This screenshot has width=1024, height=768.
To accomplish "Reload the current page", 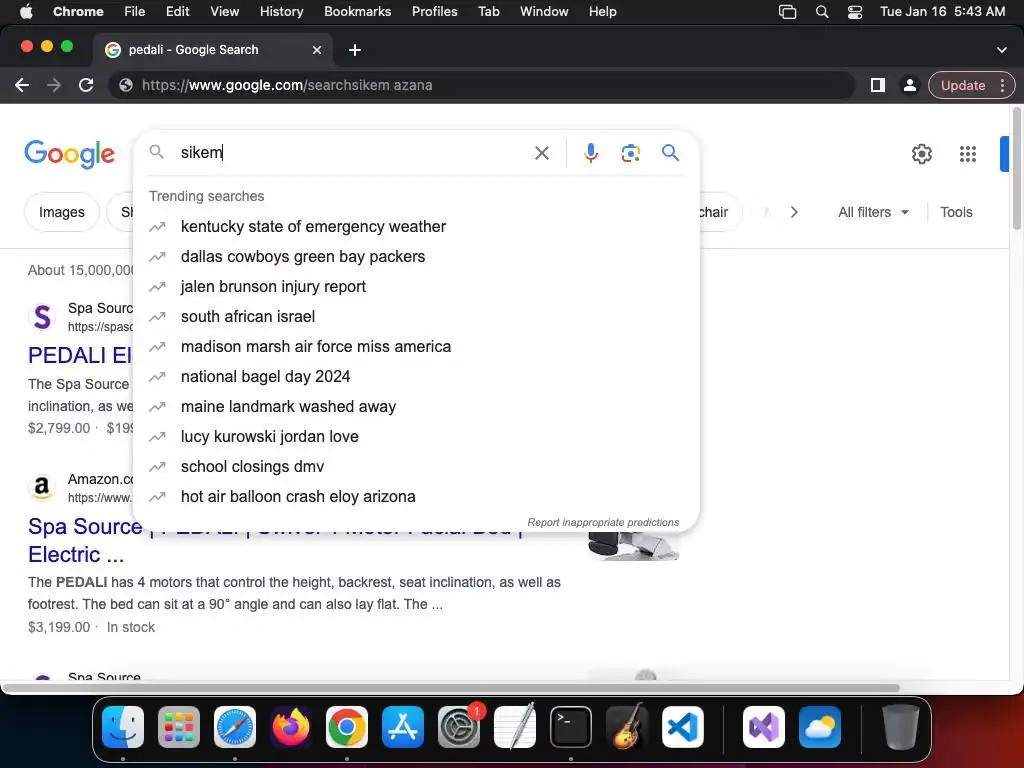I will click(x=86, y=85).
